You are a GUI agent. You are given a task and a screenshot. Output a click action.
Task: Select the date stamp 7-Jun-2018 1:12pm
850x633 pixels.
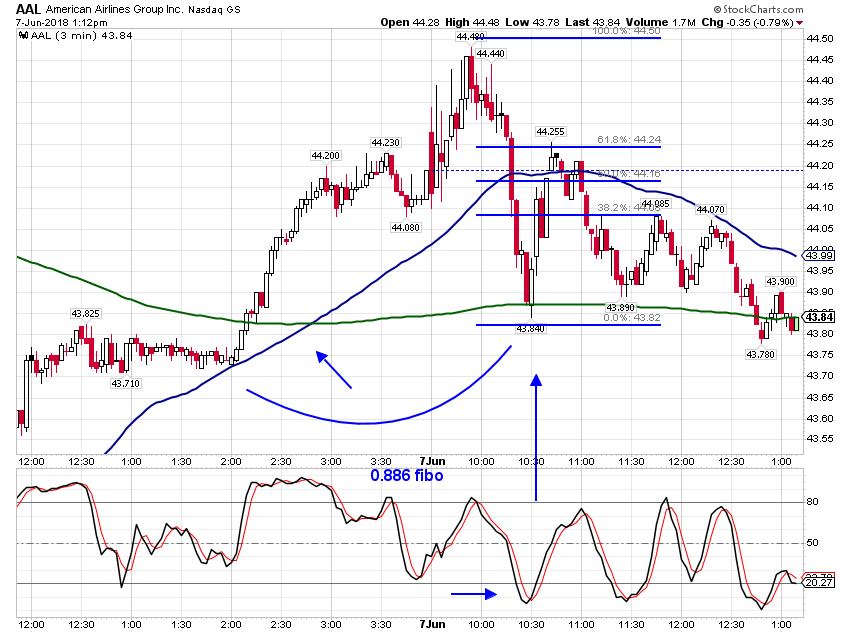61,23
